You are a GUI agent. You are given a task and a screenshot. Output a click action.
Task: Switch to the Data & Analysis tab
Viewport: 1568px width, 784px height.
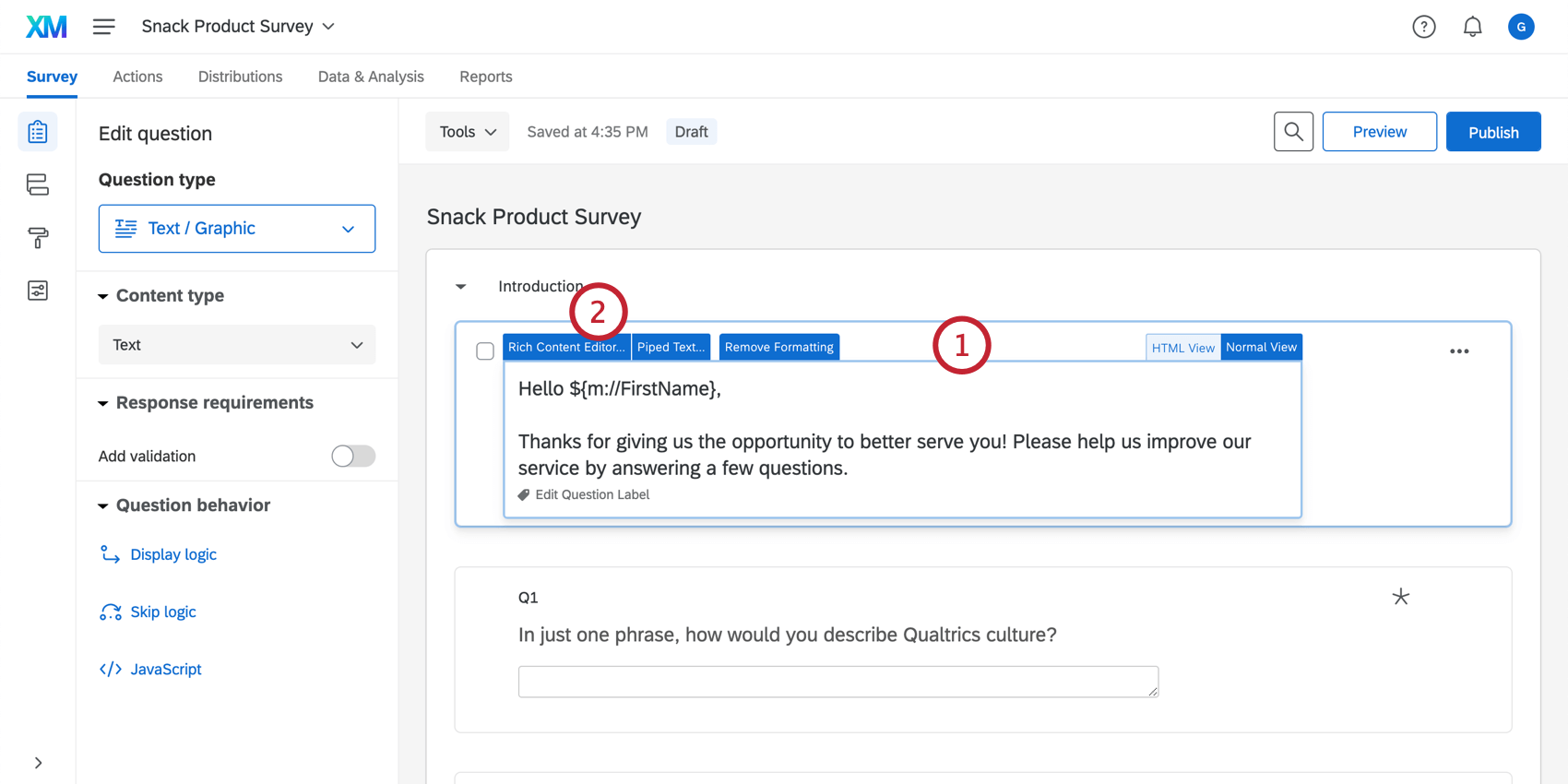point(371,77)
